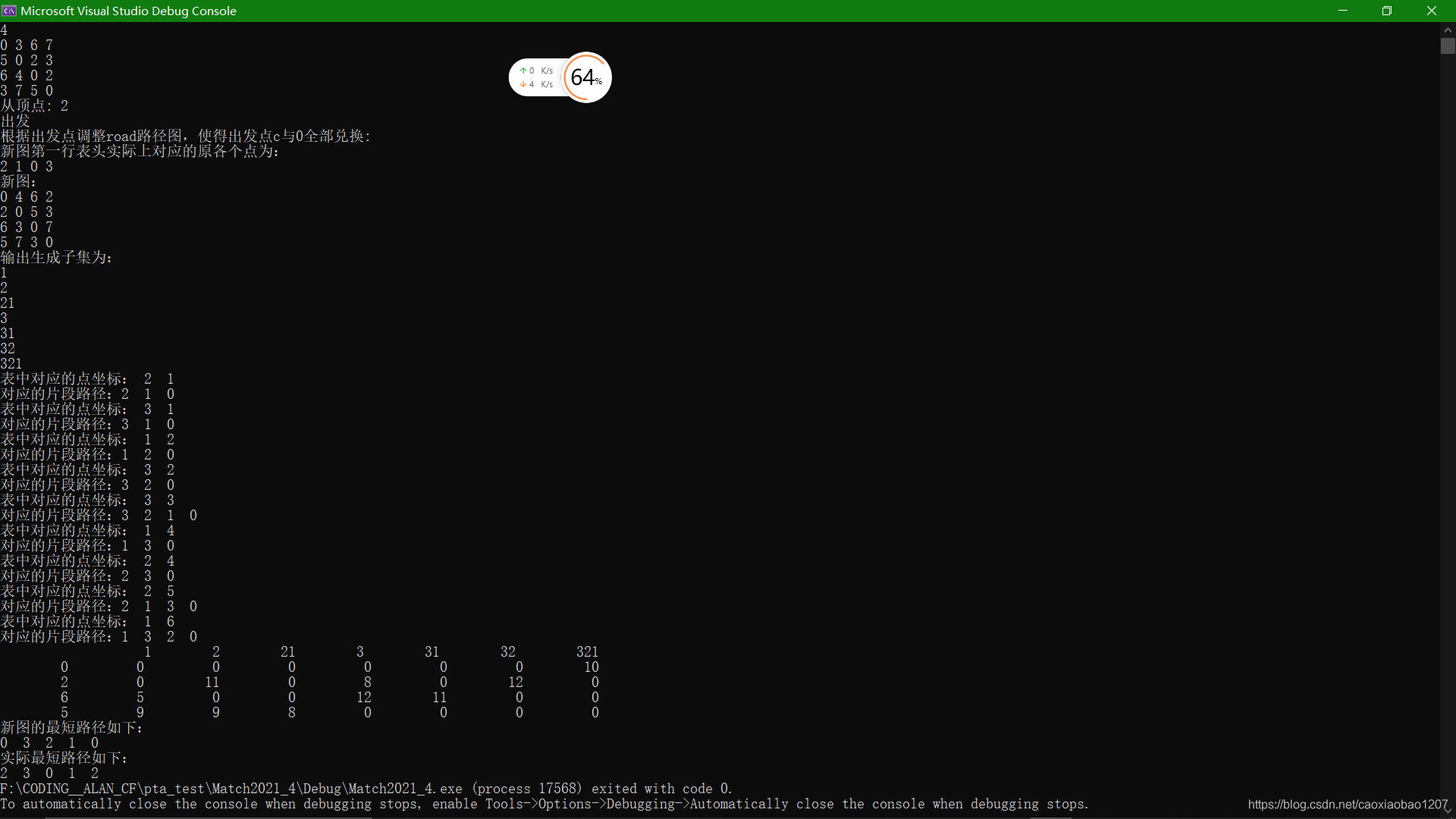1456x819 pixels.
Task: Click the 'To automatically close the console' line
Action: click(544, 804)
